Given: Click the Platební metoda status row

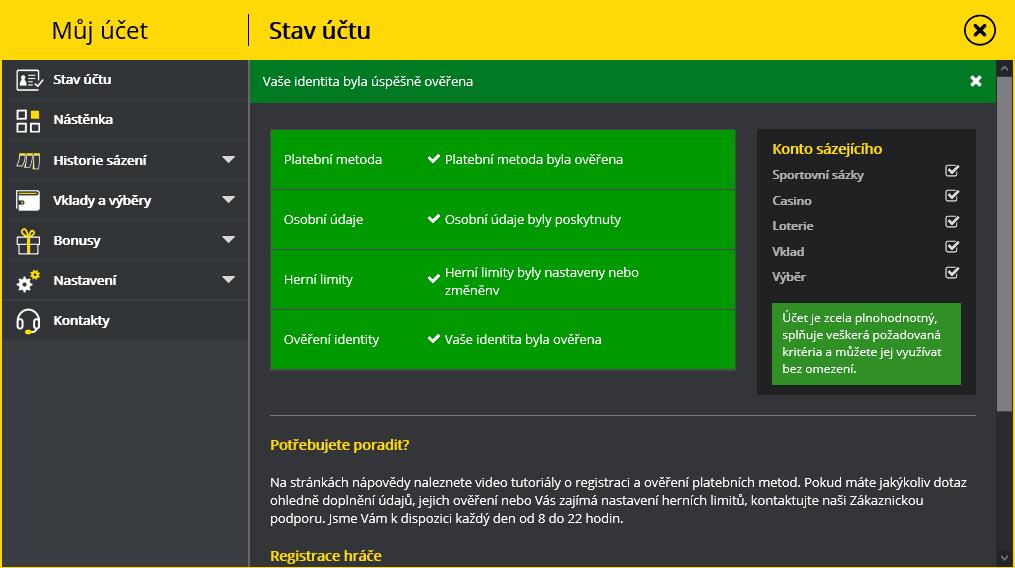Looking at the screenshot, I should [x=502, y=159].
